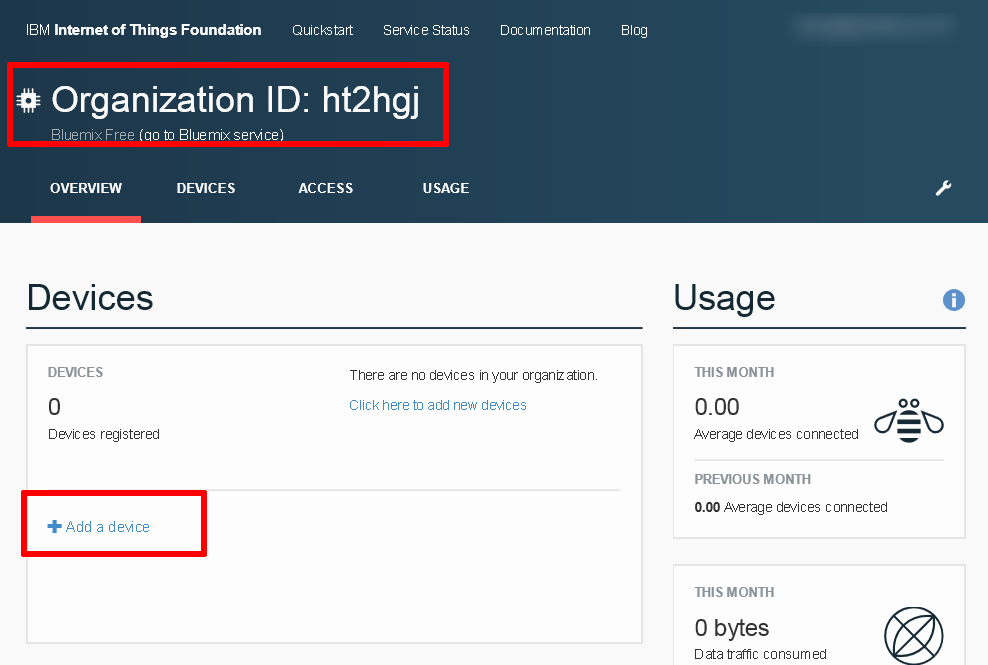Click the Usage section heading

point(724,298)
